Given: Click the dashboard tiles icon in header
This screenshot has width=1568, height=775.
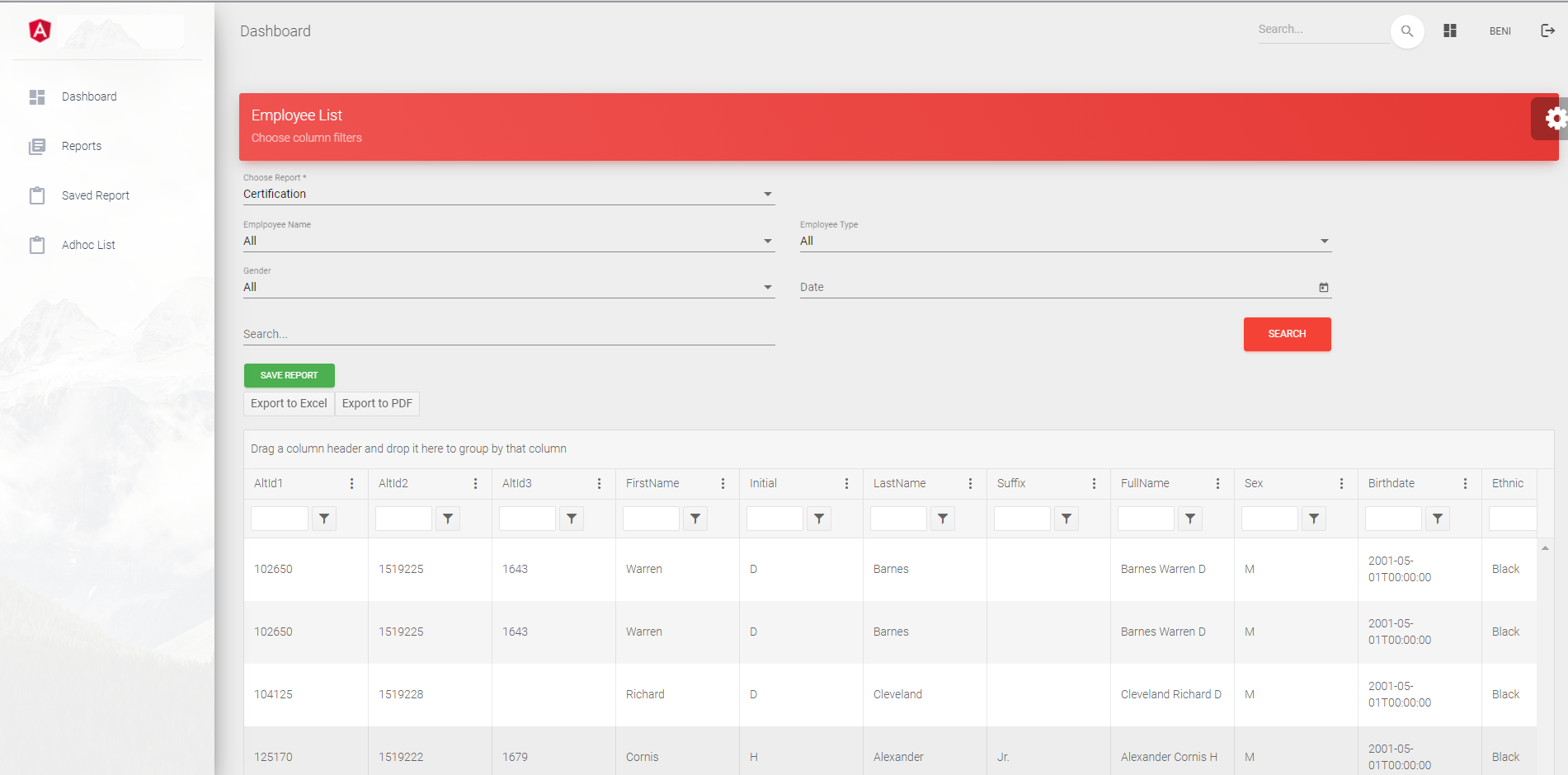Looking at the screenshot, I should coord(1450,31).
